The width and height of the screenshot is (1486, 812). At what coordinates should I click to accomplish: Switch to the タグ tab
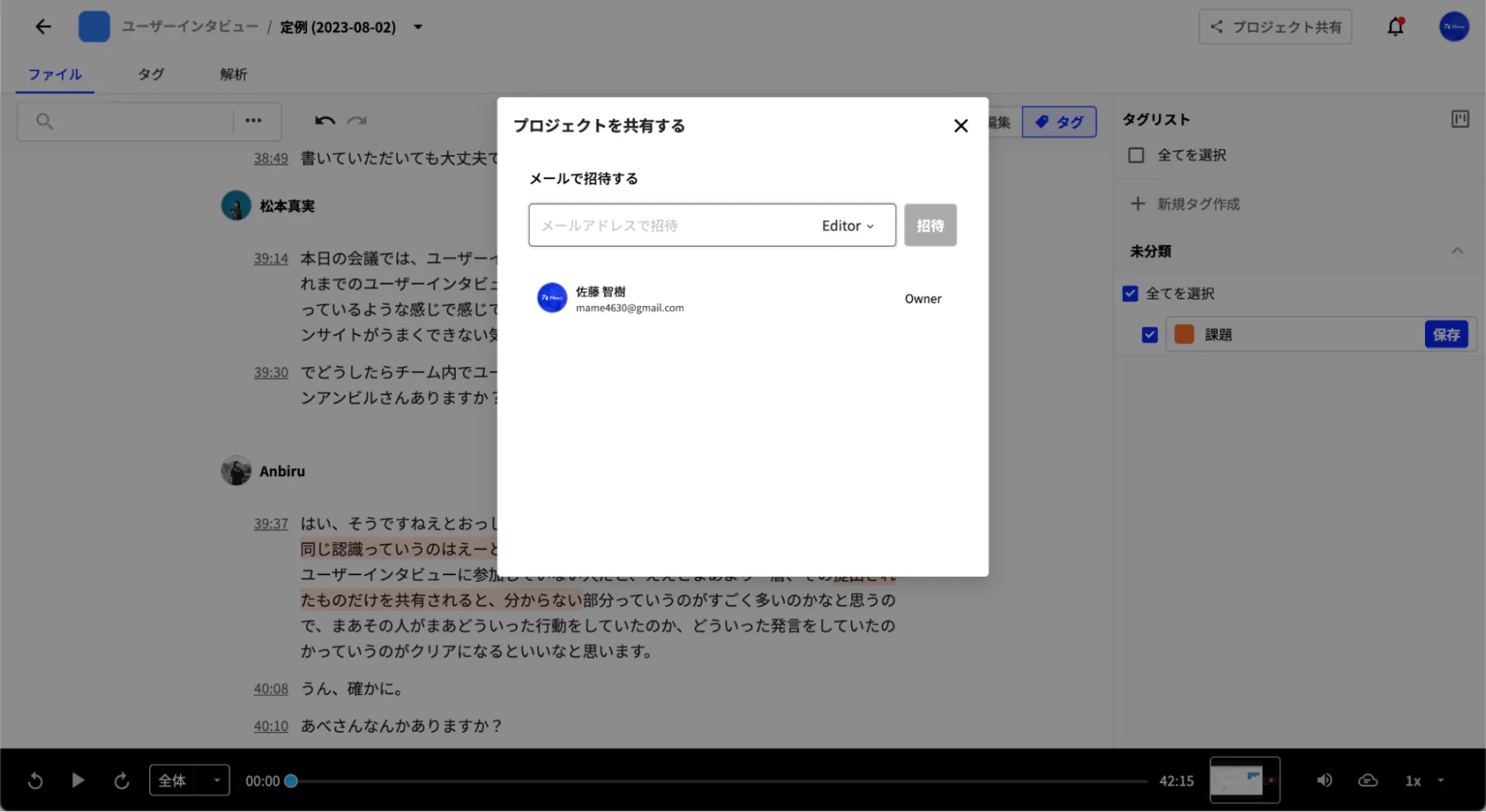(151, 74)
